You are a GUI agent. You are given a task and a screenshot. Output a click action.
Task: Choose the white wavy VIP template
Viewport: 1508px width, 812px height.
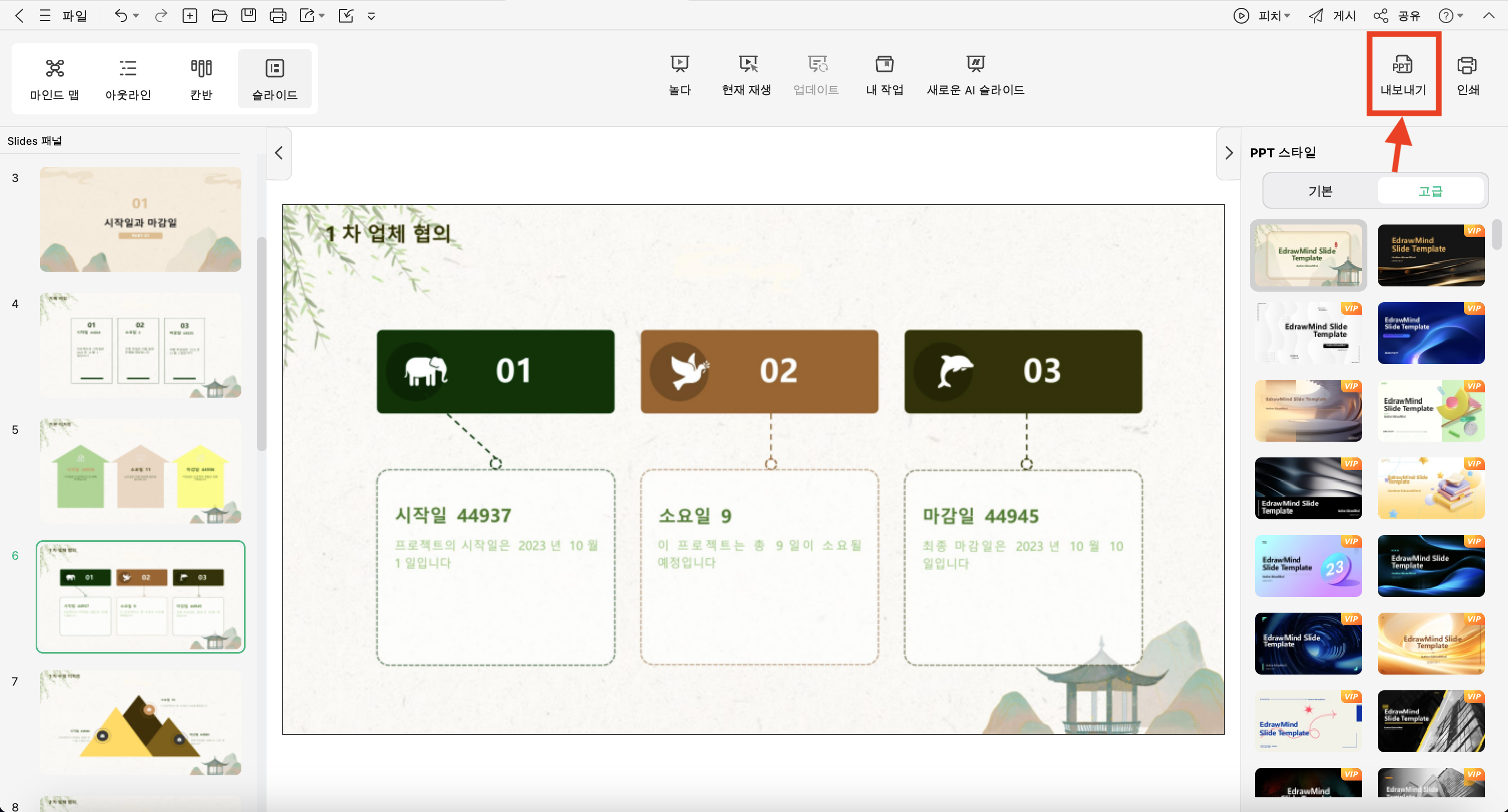tap(1309, 333)
